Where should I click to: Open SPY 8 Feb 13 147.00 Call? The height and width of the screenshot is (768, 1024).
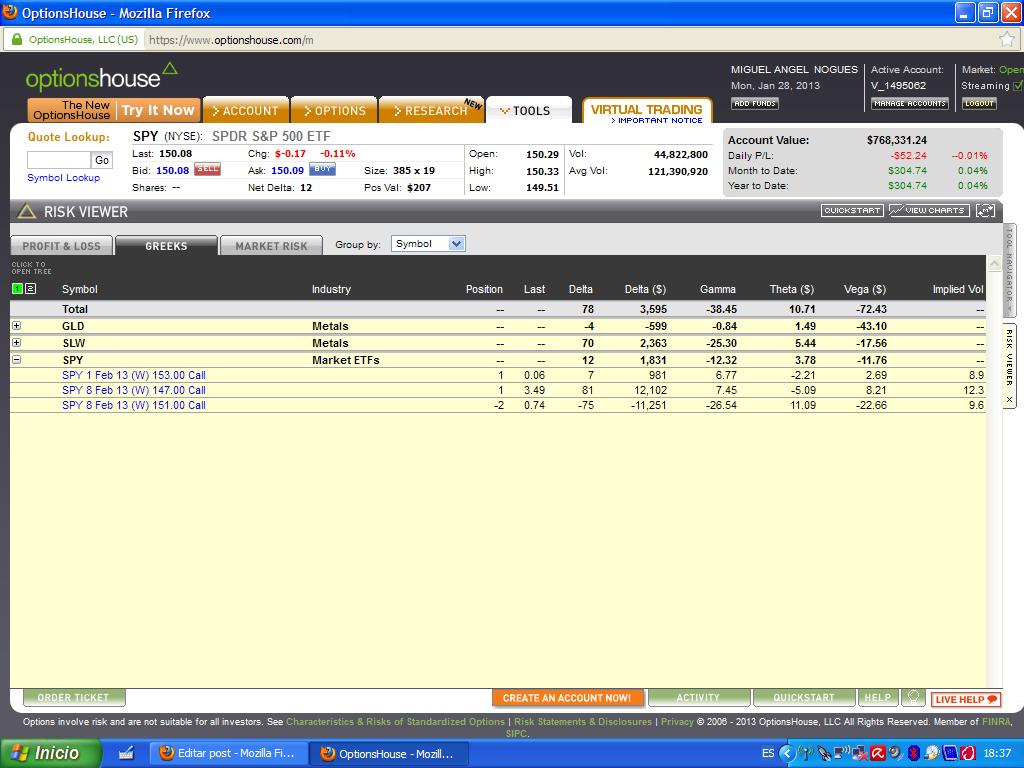pos(134,390)
